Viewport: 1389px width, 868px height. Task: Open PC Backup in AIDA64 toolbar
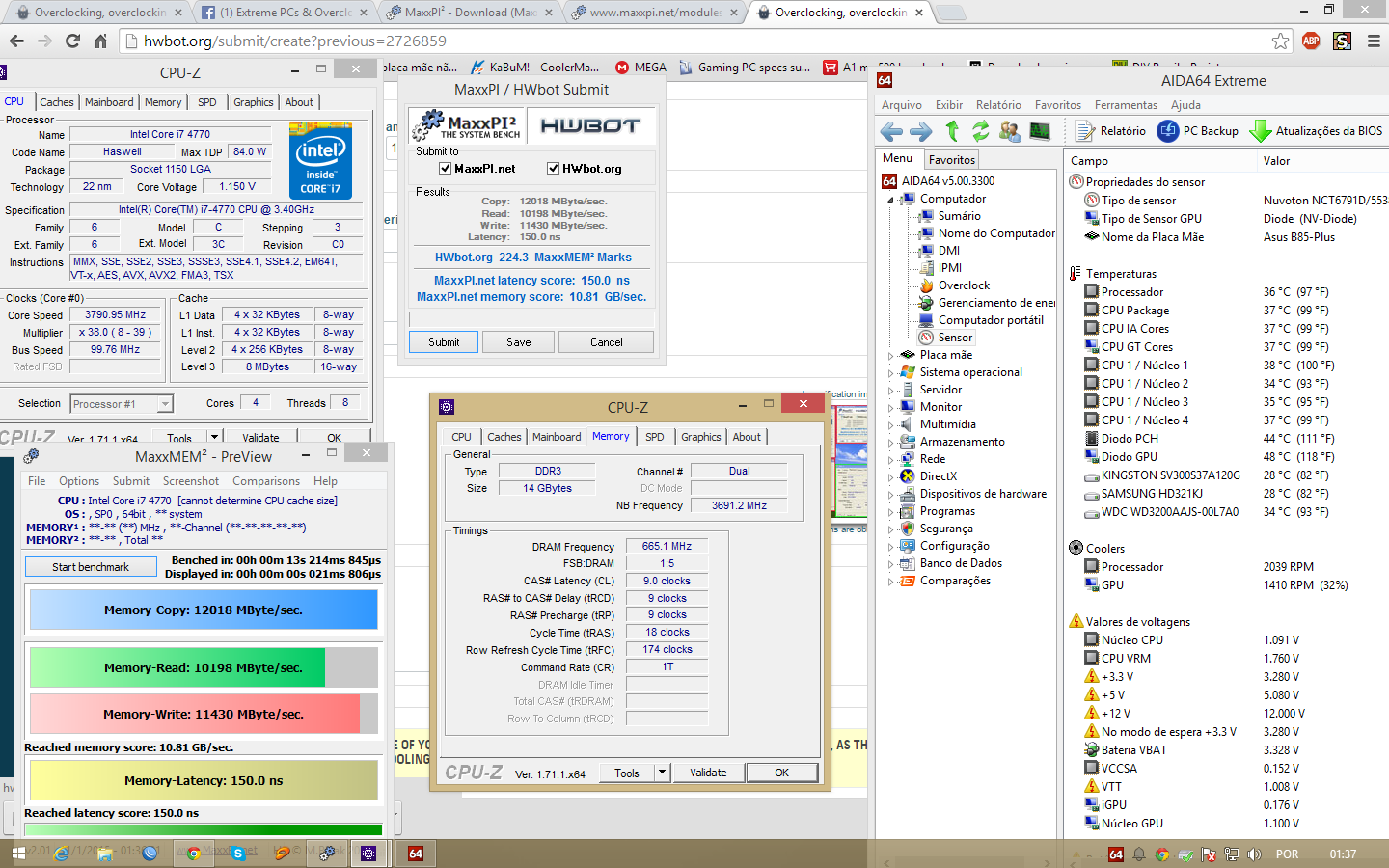pyautogui.click(x=1197, y=131)
